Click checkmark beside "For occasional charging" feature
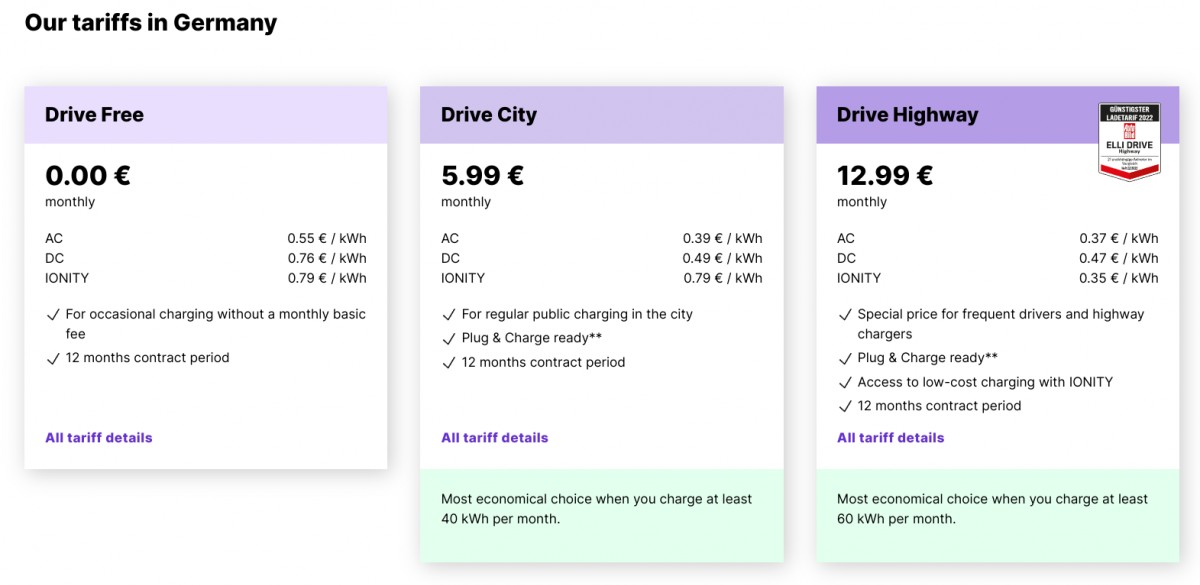1200x585 pixels. coord(53,313)
